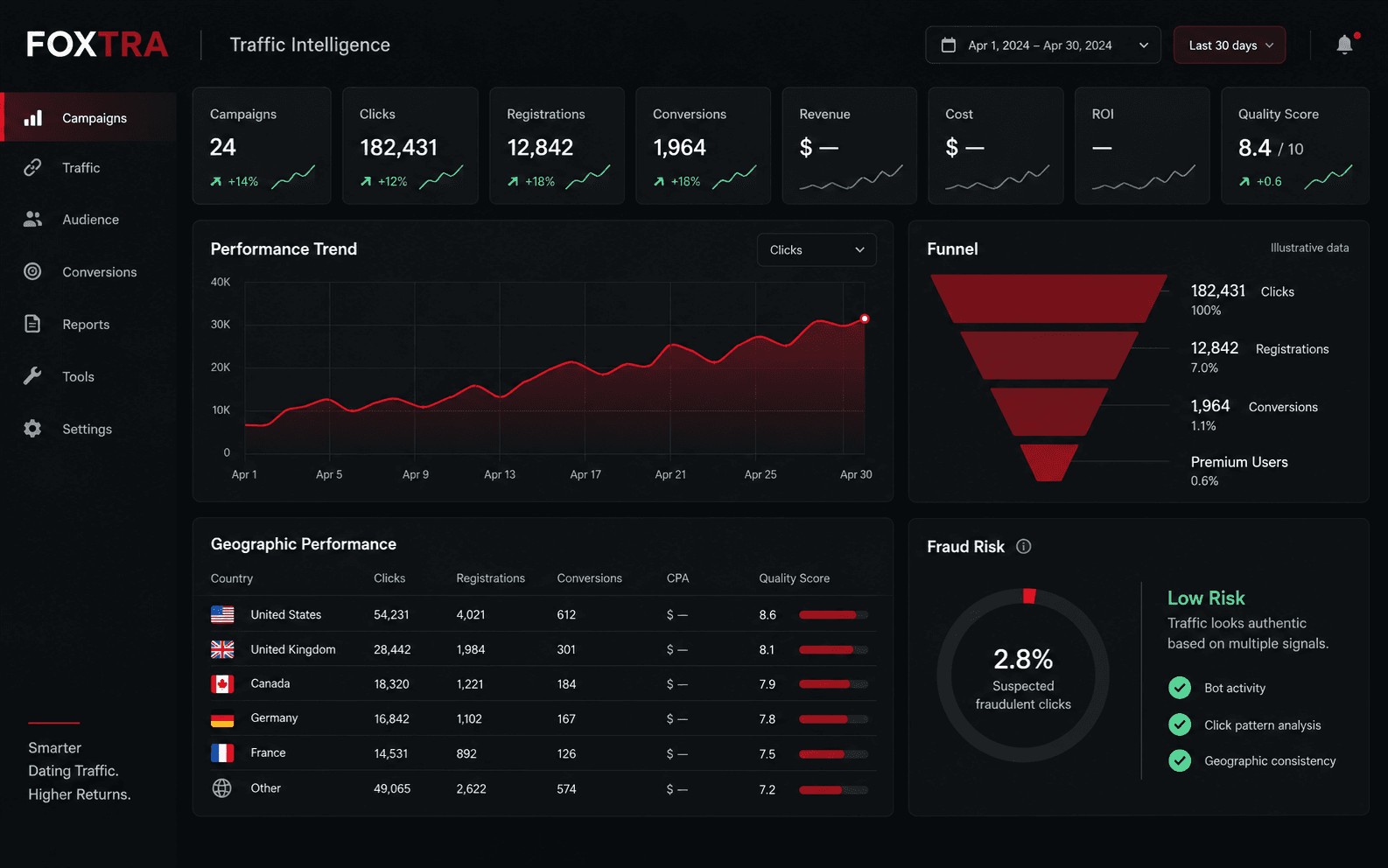Click the United Kingdom flag icon
Screen dimensions: 1388x868
(222, 649)
